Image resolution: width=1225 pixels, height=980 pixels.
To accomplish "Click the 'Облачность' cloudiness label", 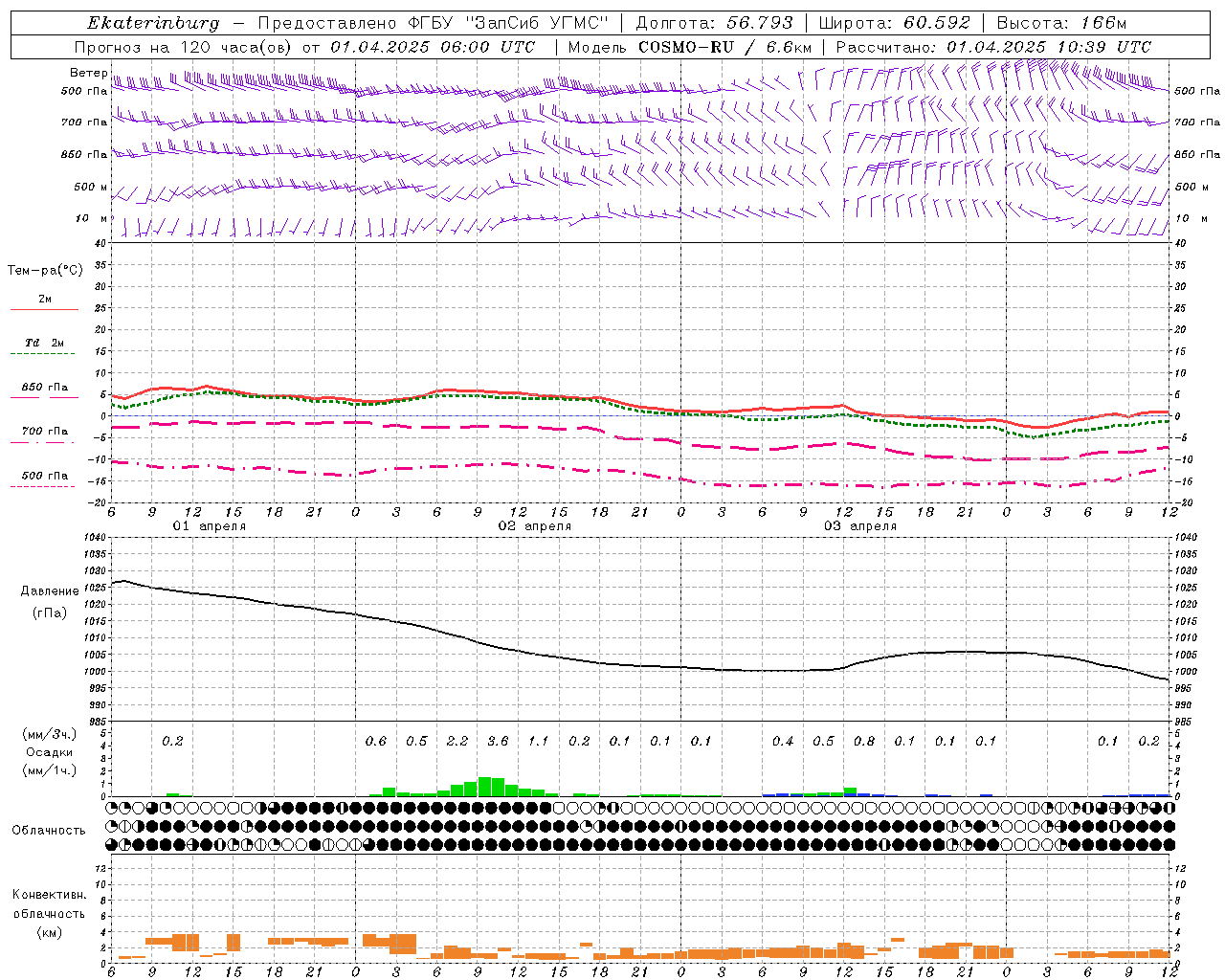I will coord(49,831).
